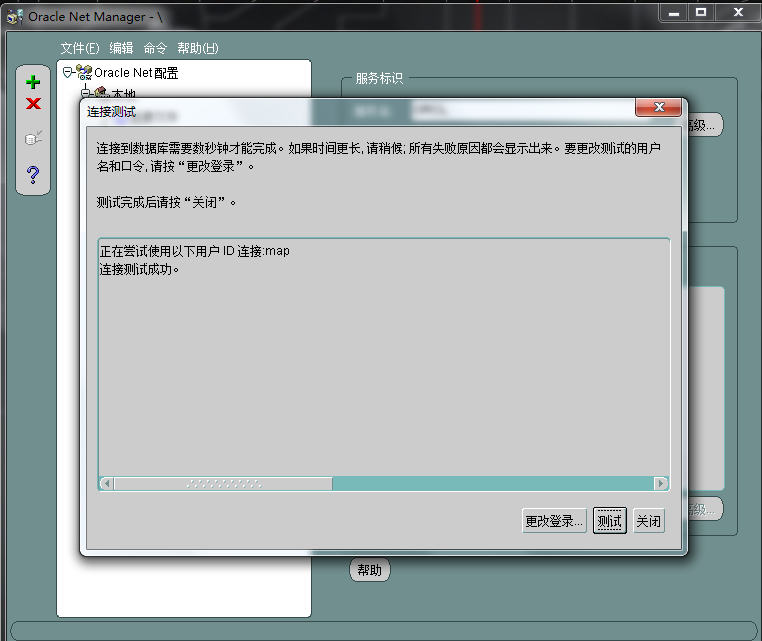Click the red X delete icon

[33, 104]
